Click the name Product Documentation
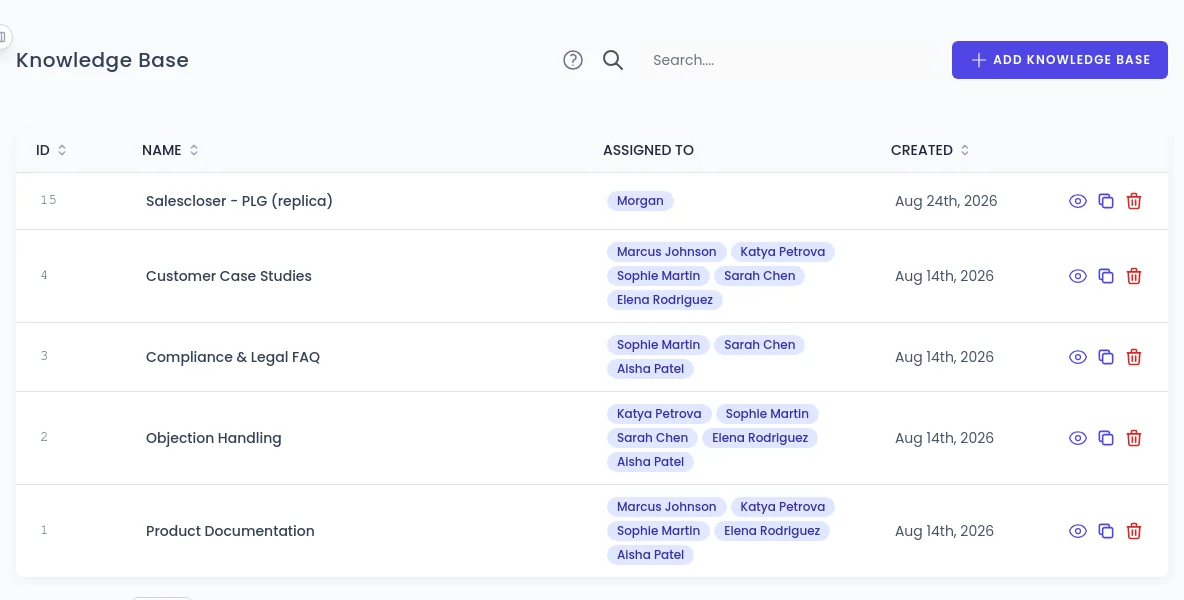Viewport: 1184px width, 600px height. (x=230, y=531)
